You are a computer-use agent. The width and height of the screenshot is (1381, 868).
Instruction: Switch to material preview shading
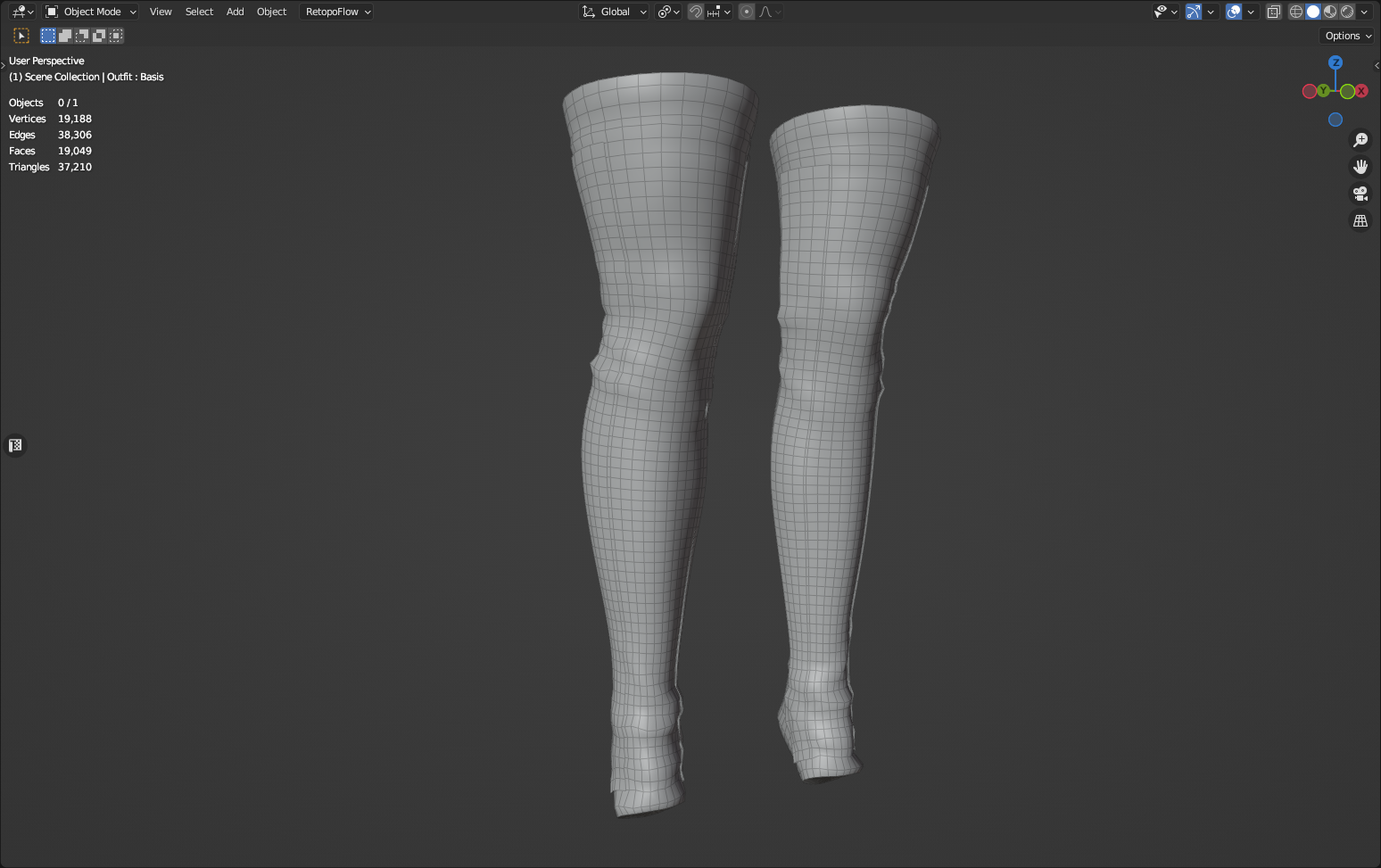tap(1330, 12)
